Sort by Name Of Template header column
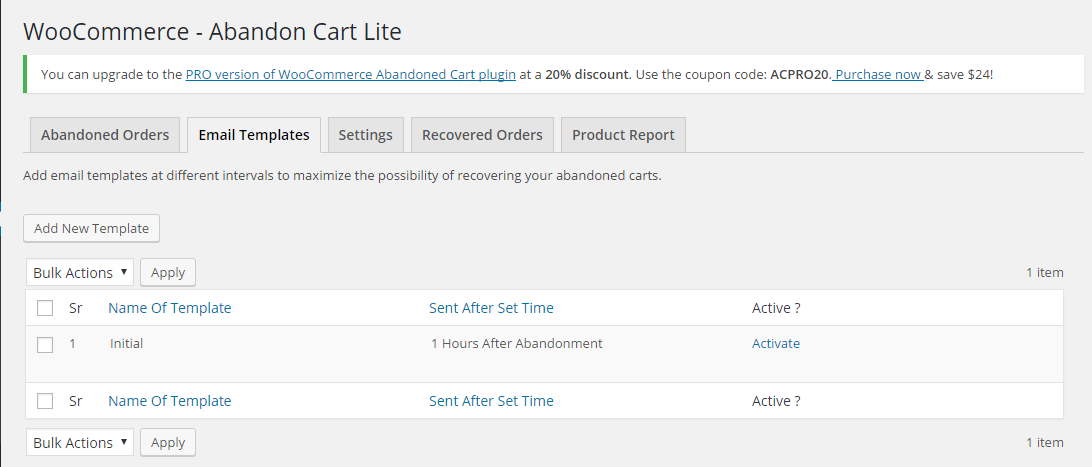This screenshot has height=467, width=1092. (169, 308)
